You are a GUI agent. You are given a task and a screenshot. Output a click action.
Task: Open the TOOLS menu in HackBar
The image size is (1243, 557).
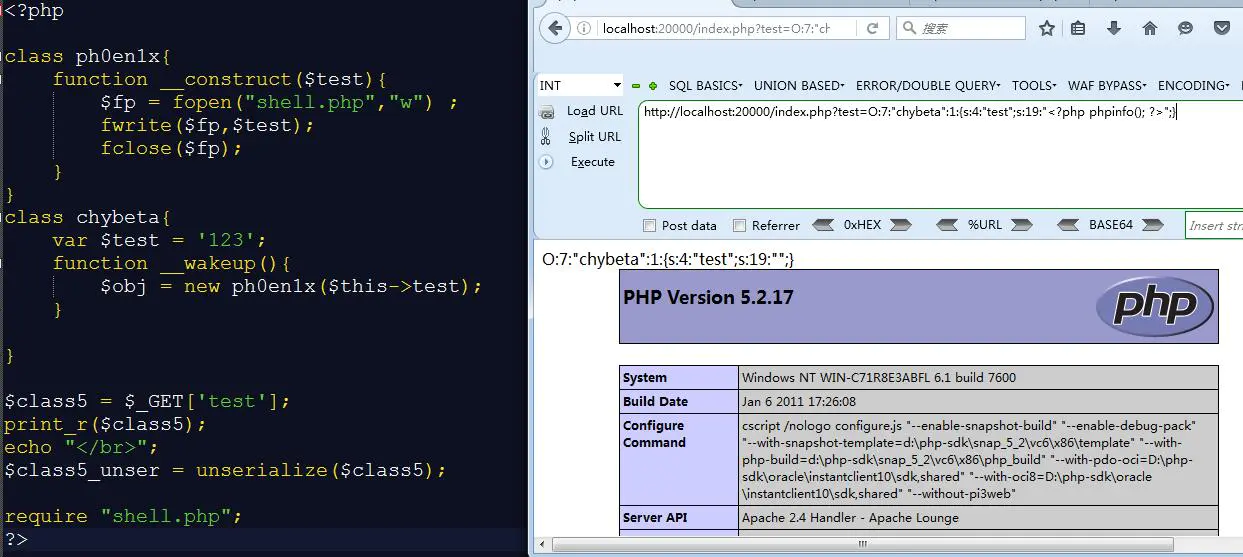click(1036, 86)
